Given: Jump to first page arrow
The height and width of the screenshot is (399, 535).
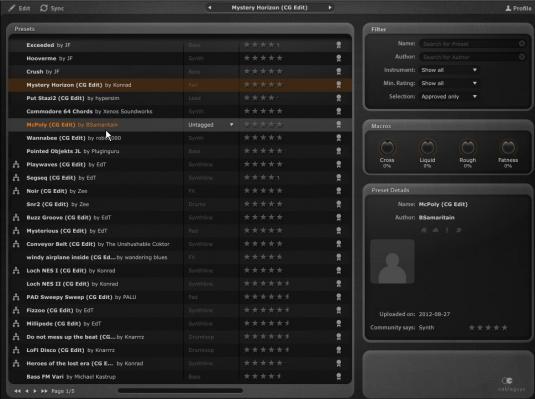Looking at the screenshot, I should tap(17, 391).
